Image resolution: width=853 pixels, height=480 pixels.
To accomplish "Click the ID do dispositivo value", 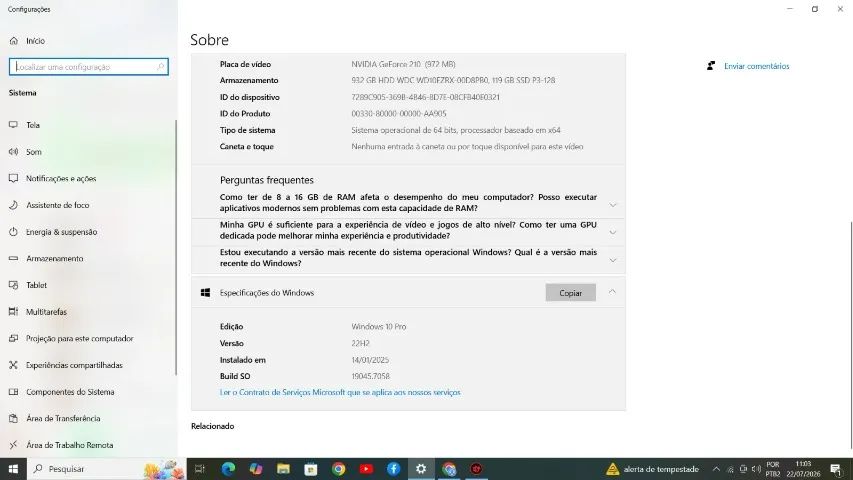I will click(x=425, y=97).
